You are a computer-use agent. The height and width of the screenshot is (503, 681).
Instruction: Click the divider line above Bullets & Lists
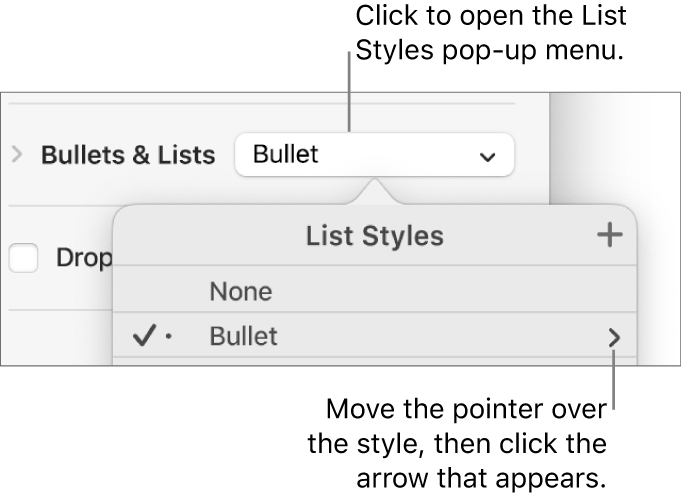[x=260, y=103]
